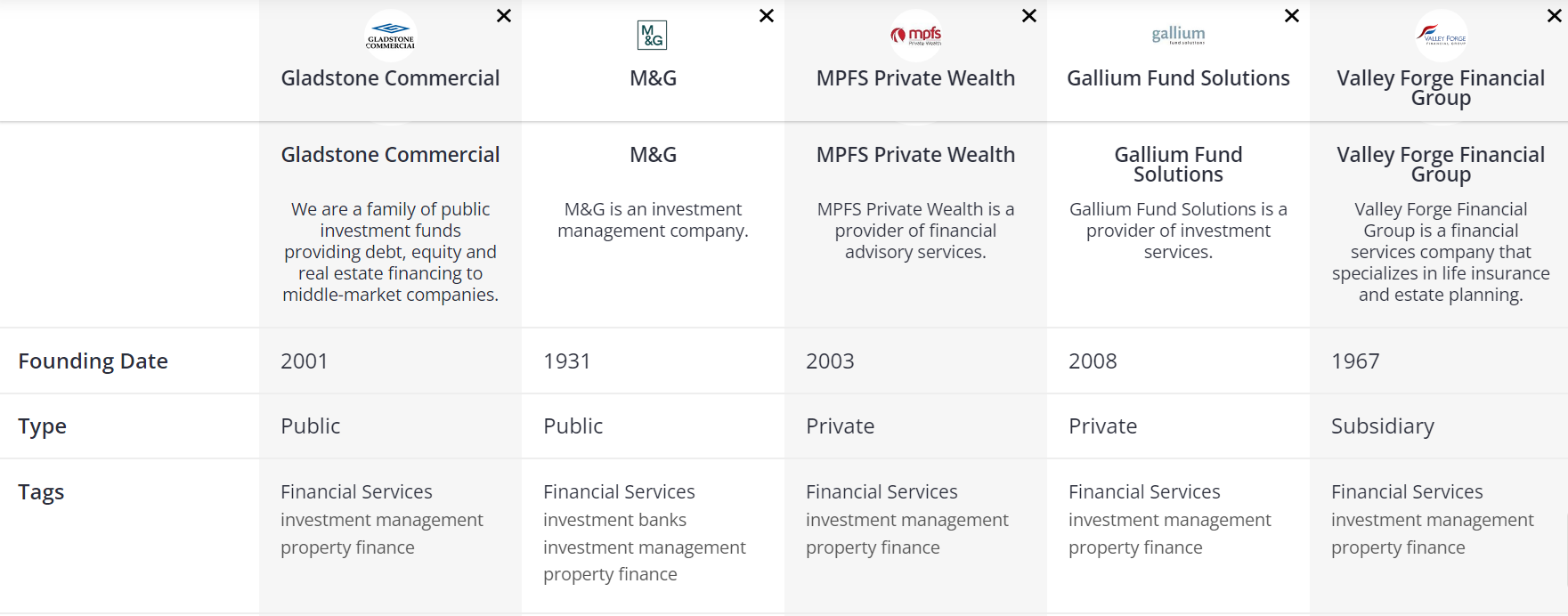Remove Gladstone Commercial from comparison
Image resolution: width=1568 pixels, height=616 pixels.
pyautogui.click(x=504, y=16)
